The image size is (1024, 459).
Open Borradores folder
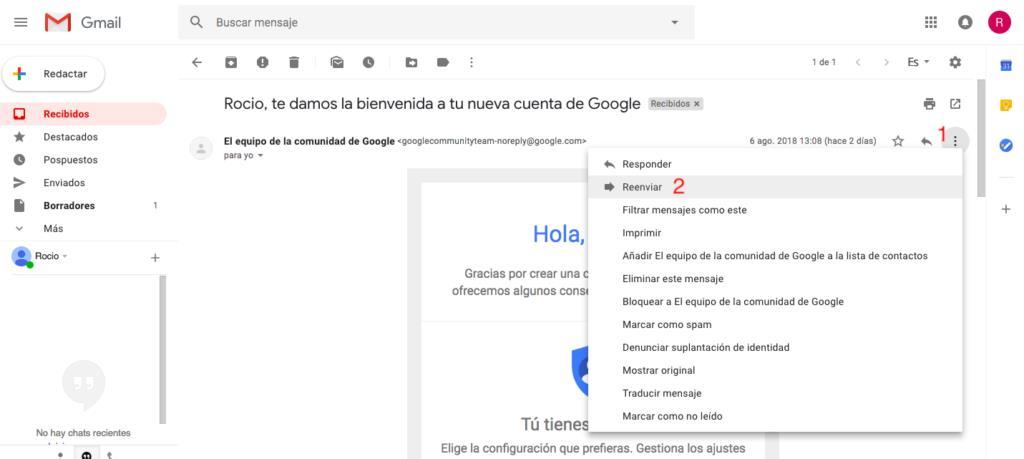pyautogui.click(x=84, y=206)
